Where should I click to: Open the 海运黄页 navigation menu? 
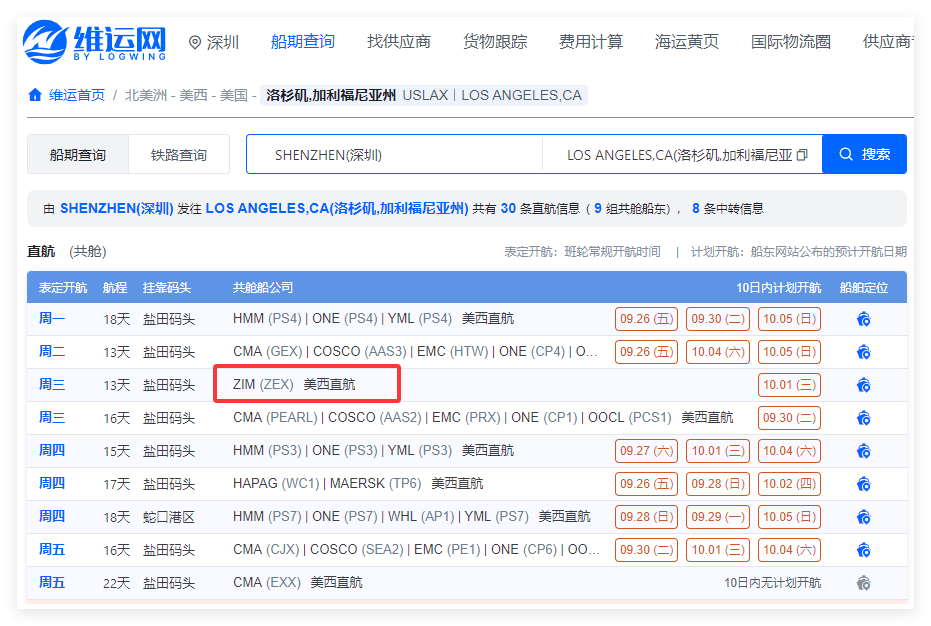[687, 42]
